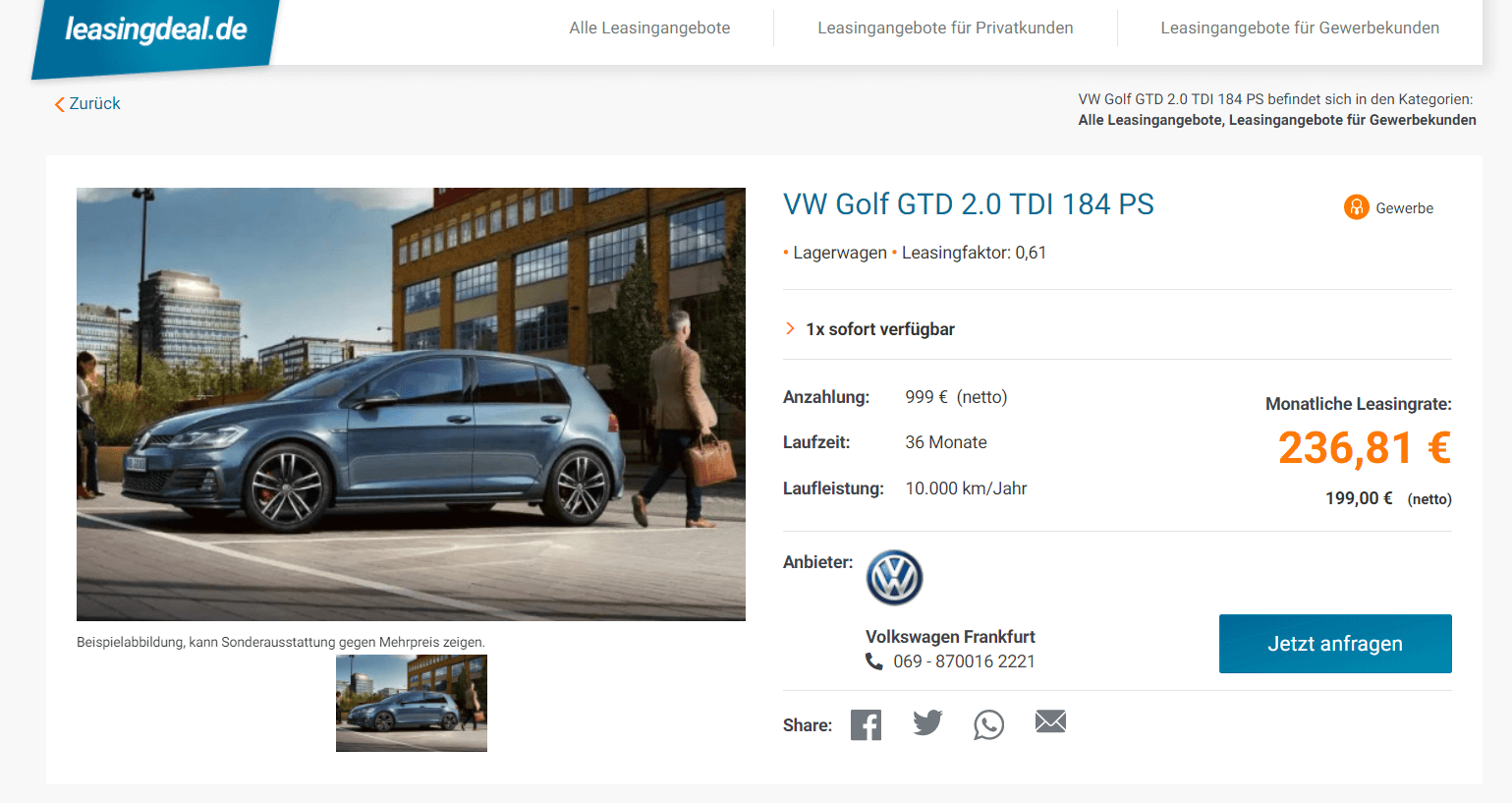This screenshot has width=1512, height=803.
Task: Click 'Monatliche Leasingrate:' heading
Action: coord(1359,404)
